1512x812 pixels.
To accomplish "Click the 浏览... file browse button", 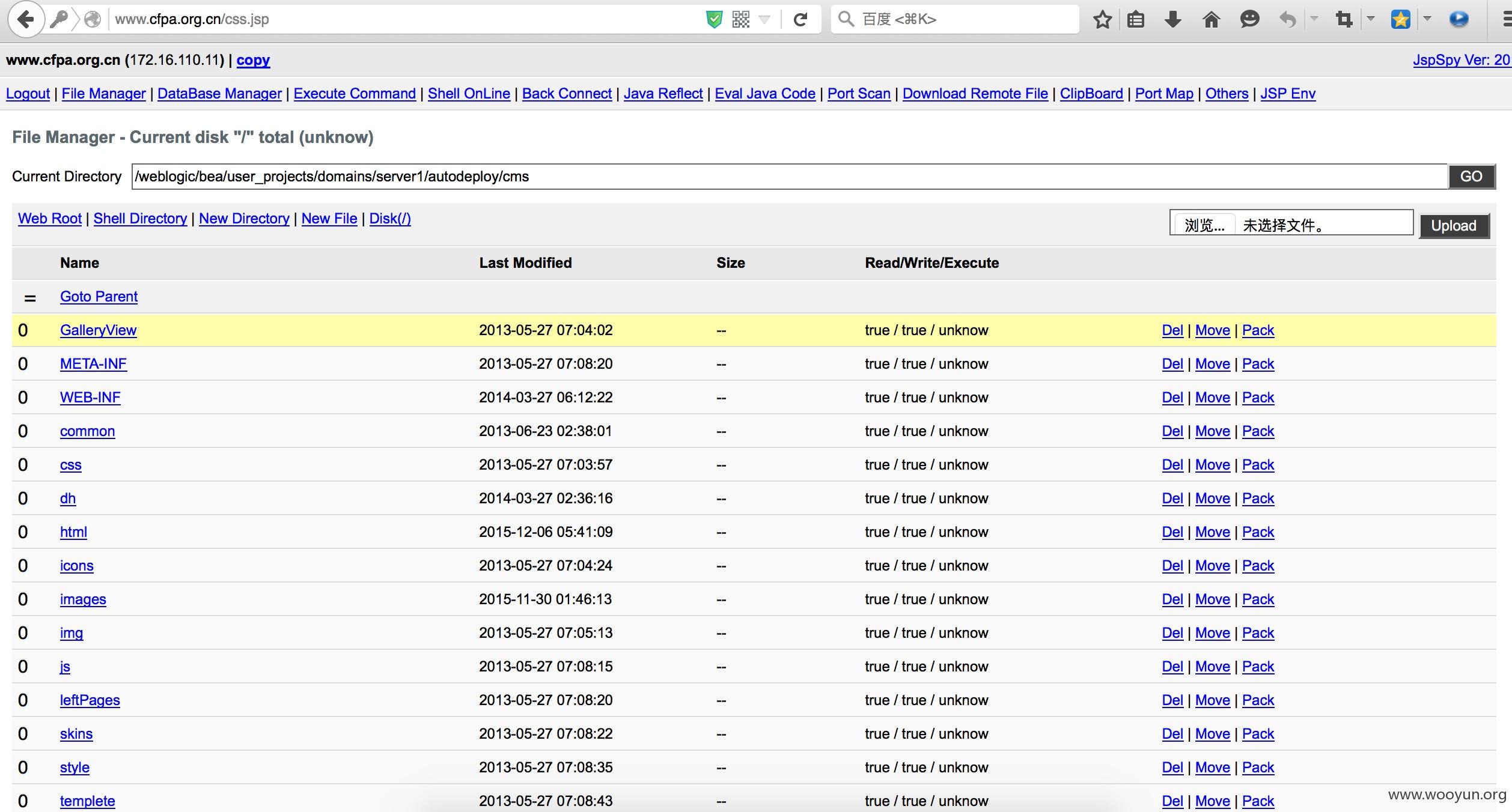I will click(x=1204, y=225).
